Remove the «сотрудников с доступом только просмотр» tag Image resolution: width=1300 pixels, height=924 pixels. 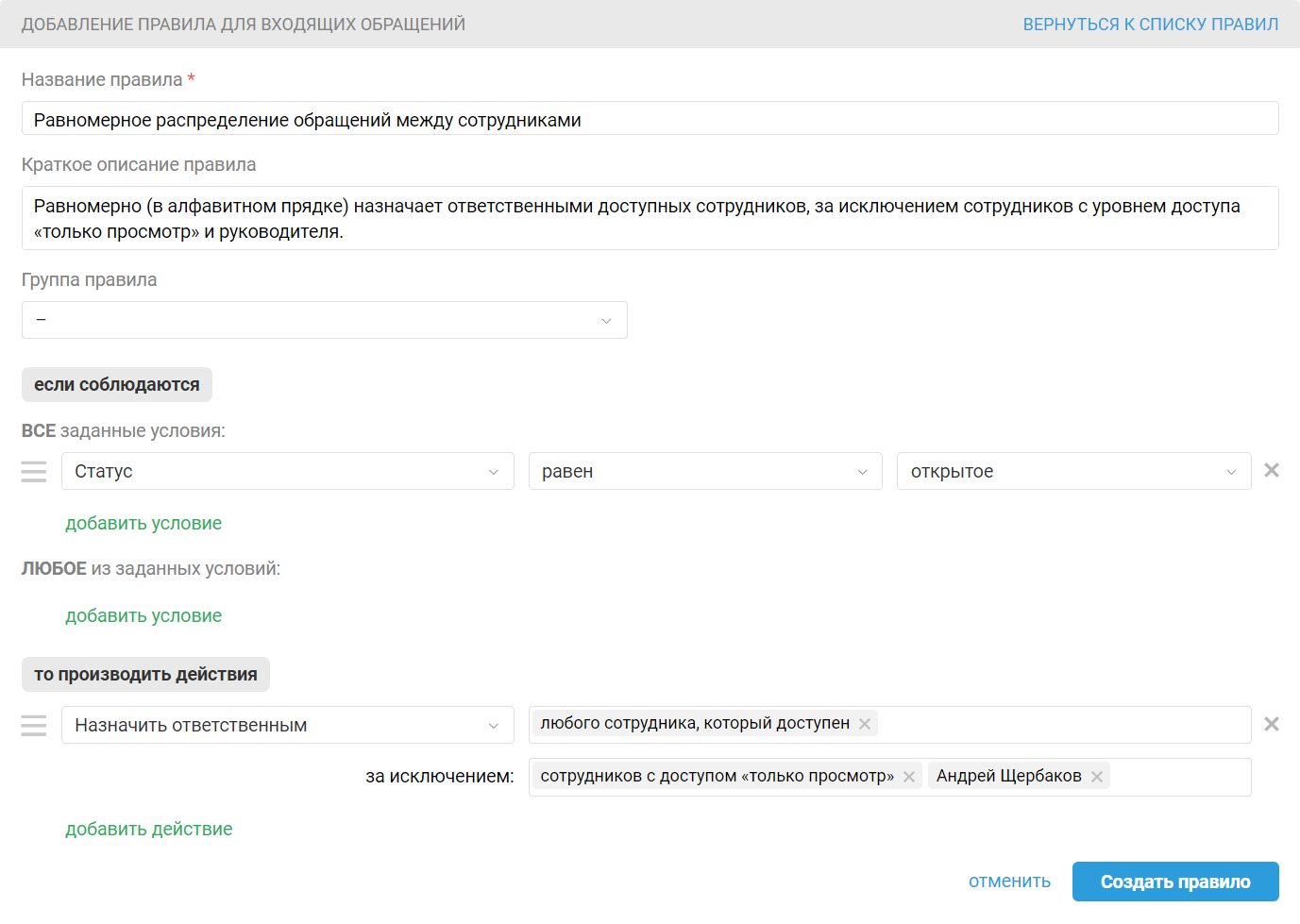(x=909, y=777)
